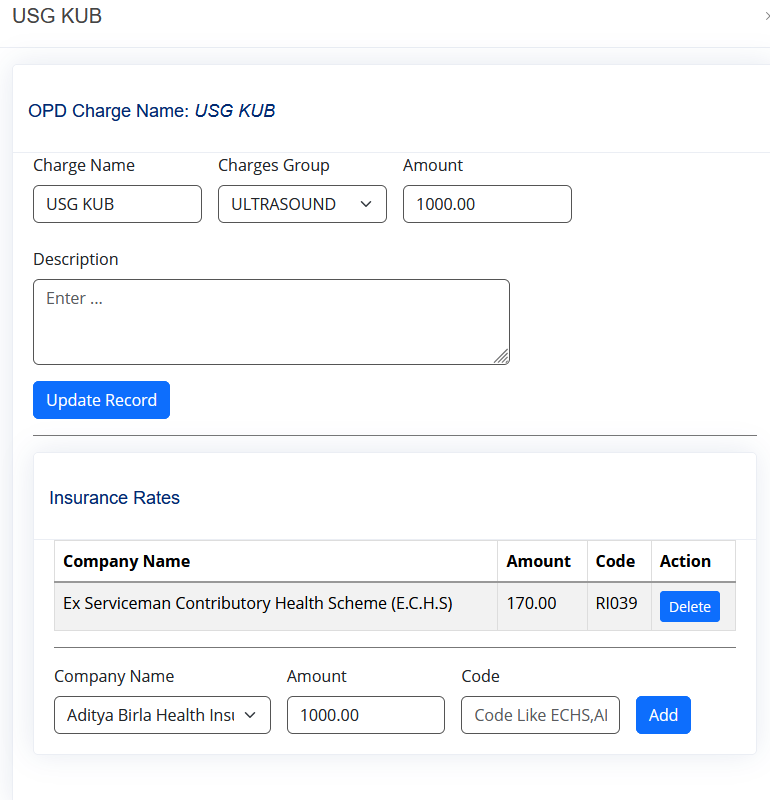Screen dimensions: 770x800
Task: Click the Charge Name field containing USG KUB
Action: coord(117,204)
